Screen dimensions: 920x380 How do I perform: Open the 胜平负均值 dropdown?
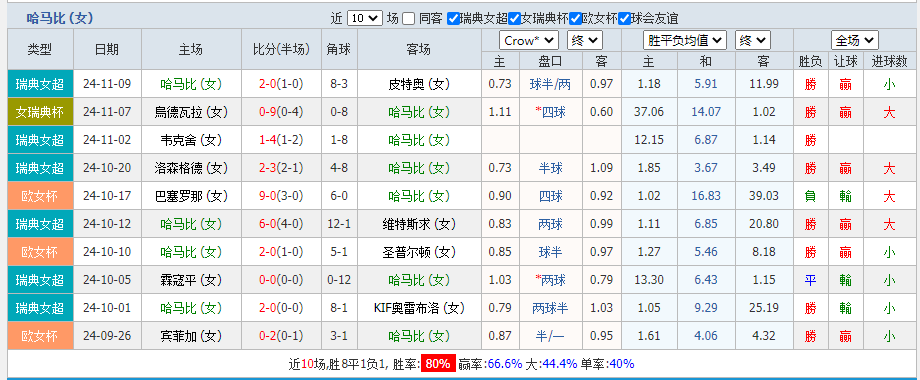(x=685, y=40)
